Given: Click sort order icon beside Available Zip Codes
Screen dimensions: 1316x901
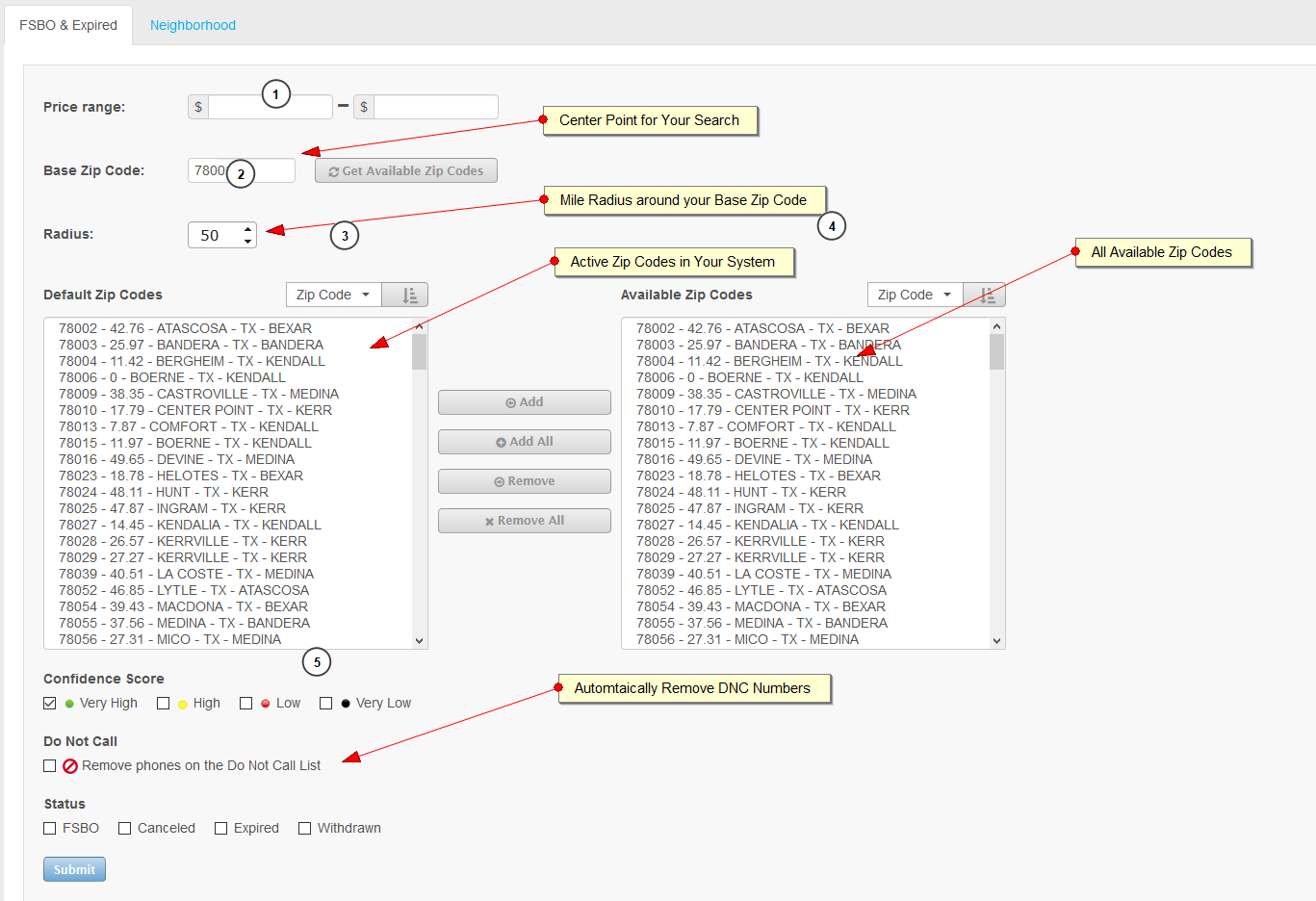Looking at the screenshot, I should coord(986,295).
